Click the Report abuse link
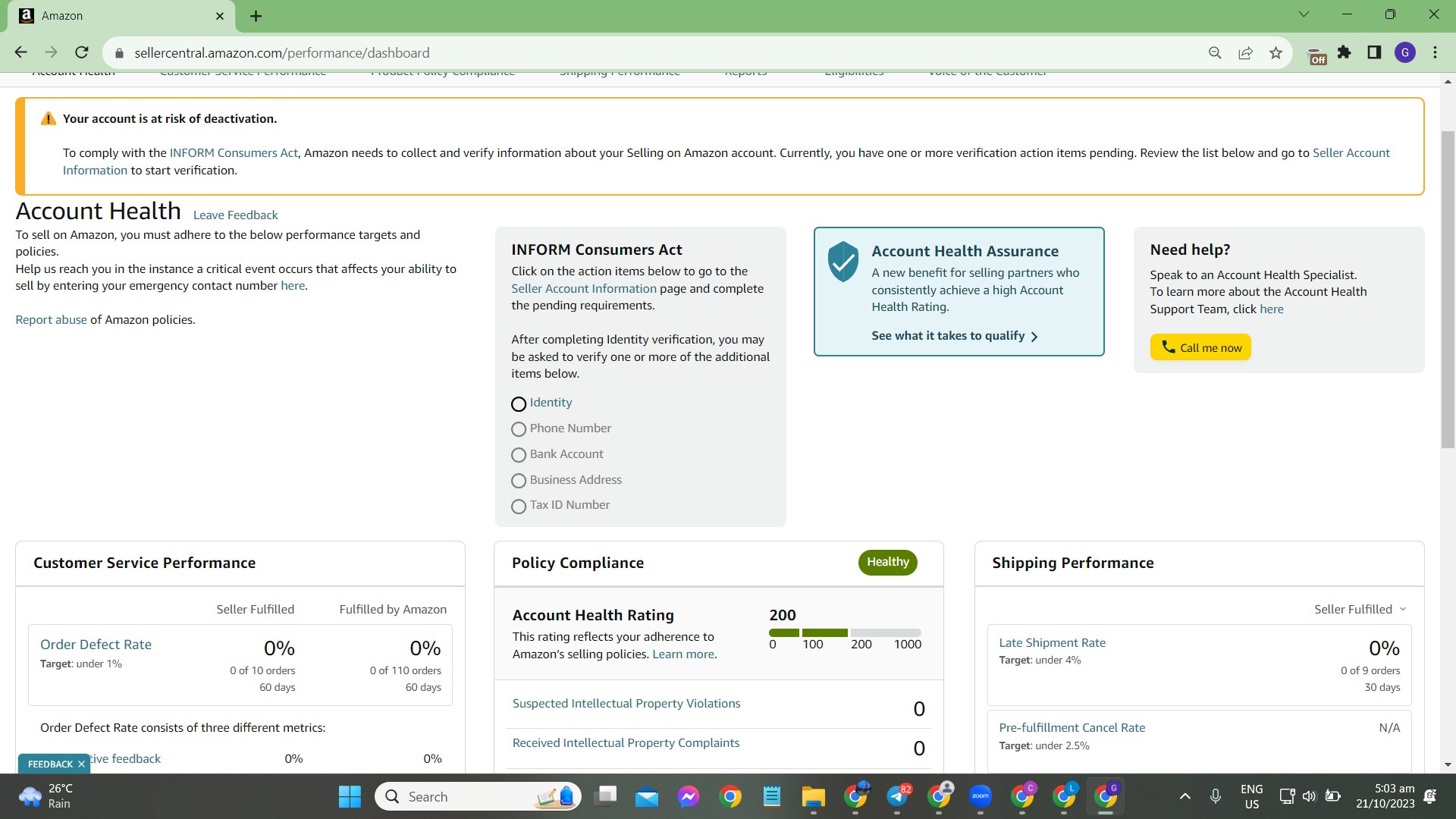The height and width of the screenshot is (819, 1456). [x=52, y=320]
